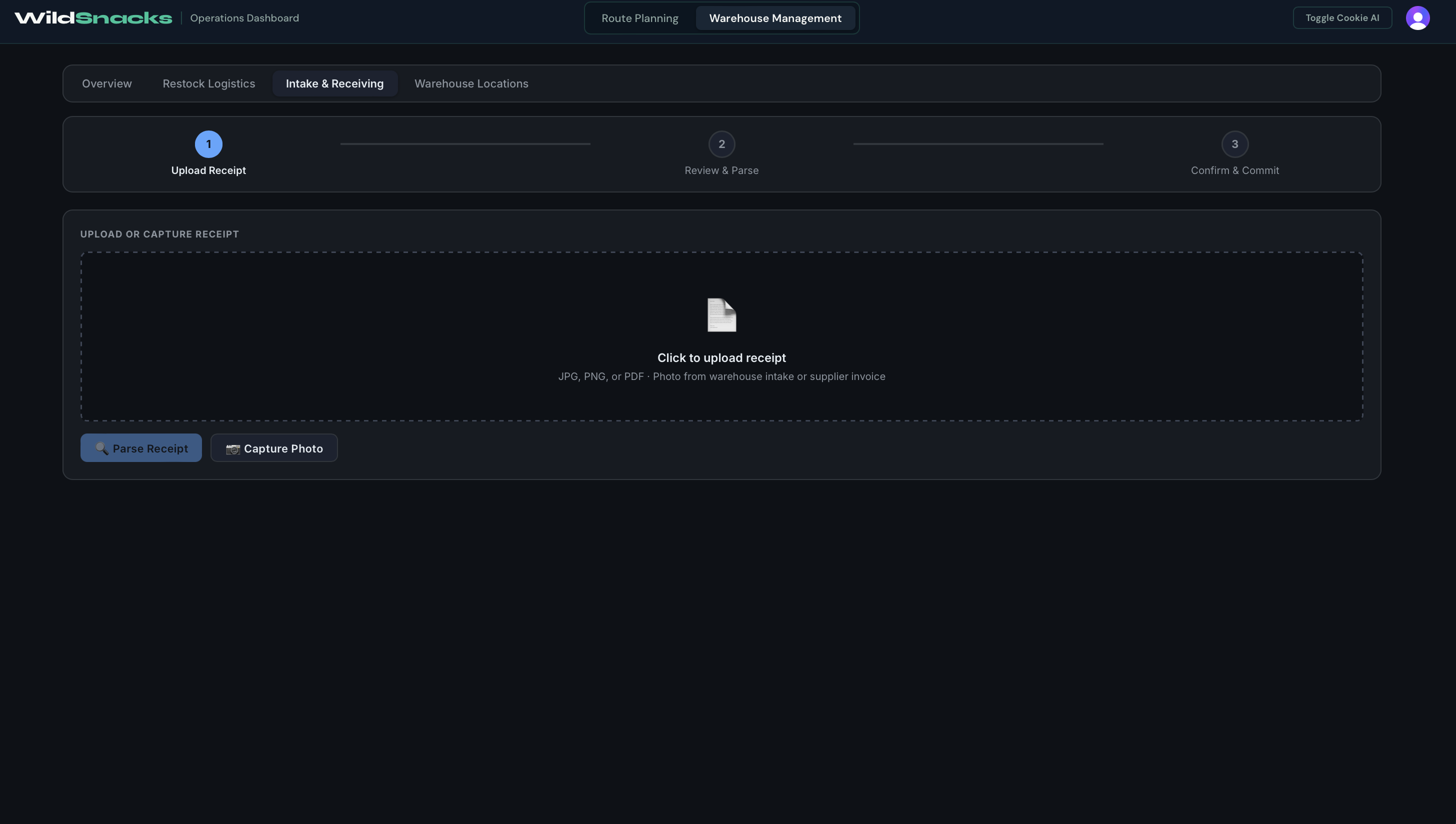Click the Confirm & Commit step label

pos(1234,170)
